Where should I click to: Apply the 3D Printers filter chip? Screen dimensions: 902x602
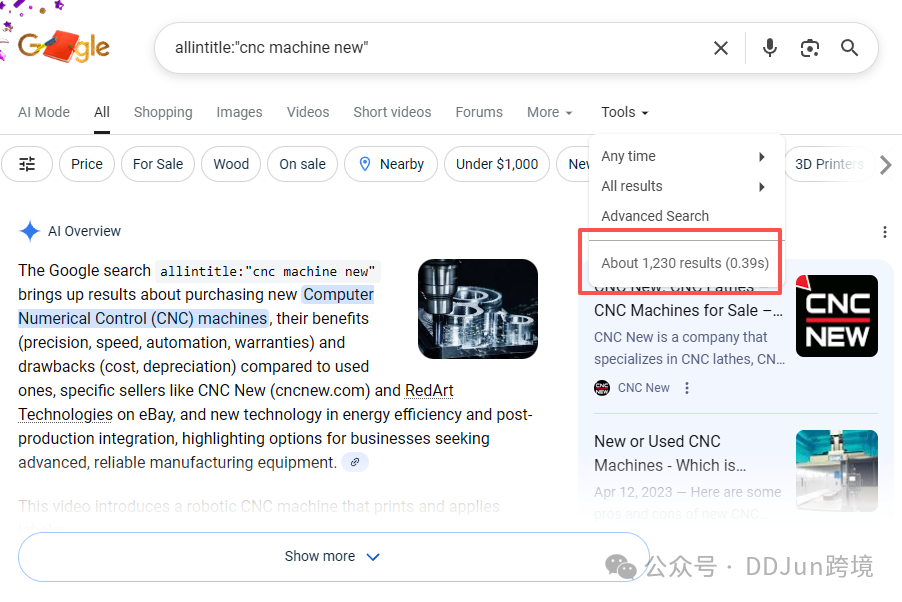[x=829, y=164]
